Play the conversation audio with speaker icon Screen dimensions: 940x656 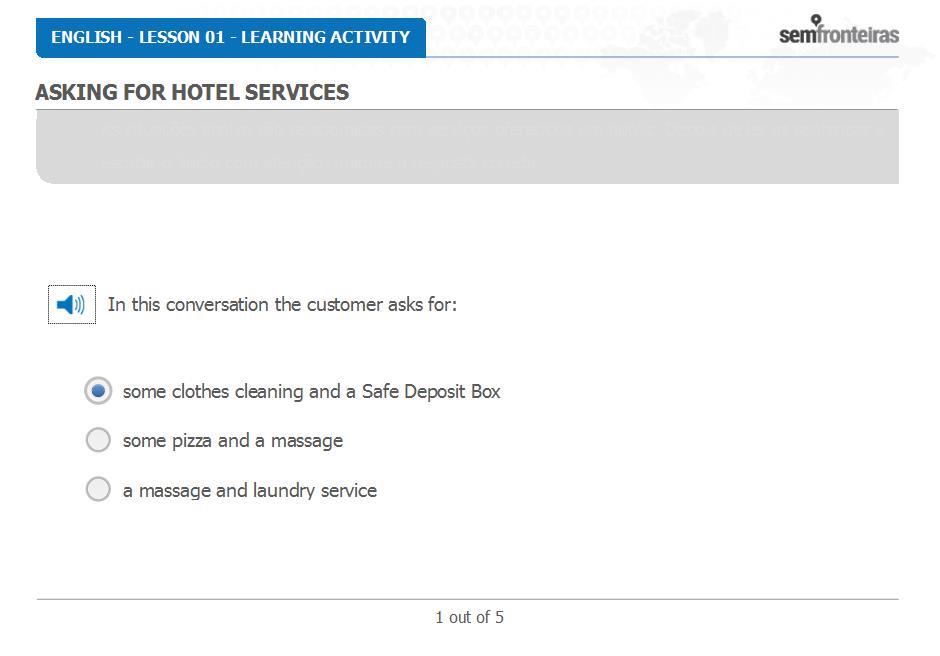click(71, 305)
